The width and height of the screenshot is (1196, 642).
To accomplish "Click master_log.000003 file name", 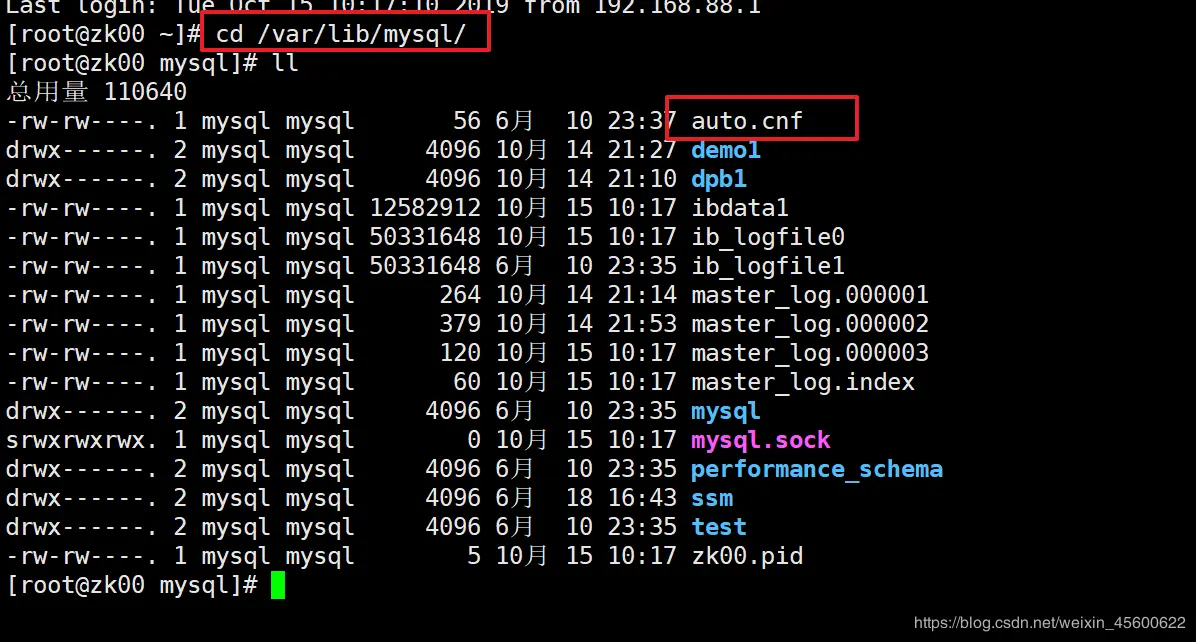I will click(809, 352).
